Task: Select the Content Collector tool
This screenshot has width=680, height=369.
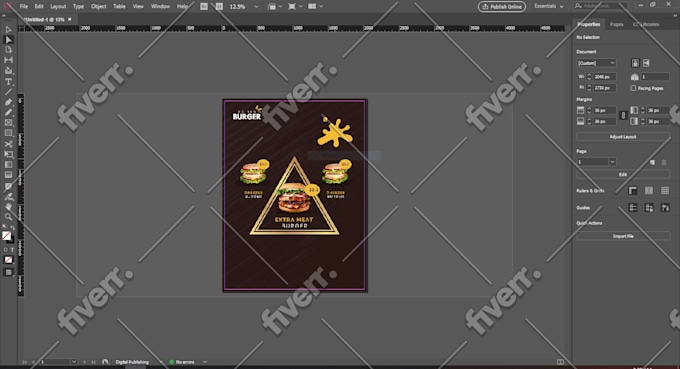Action: point(8,71)
